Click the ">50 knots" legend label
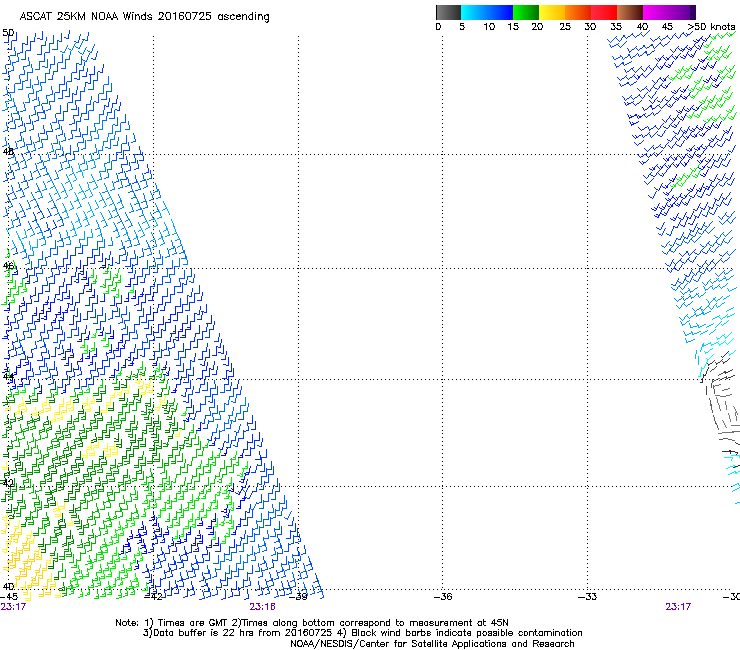The image size is (740, 650). tap(711, 27)
